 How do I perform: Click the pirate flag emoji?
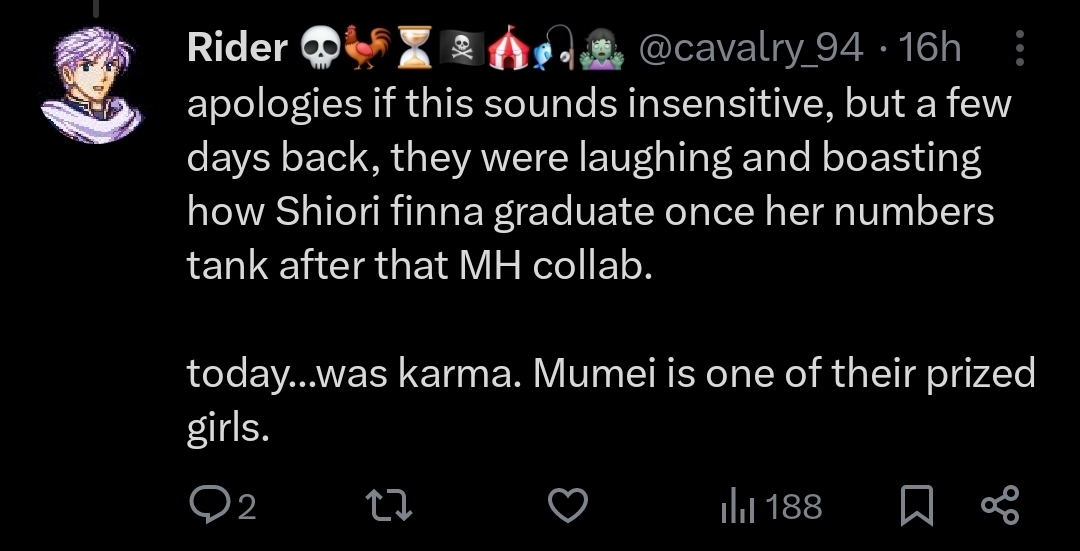[457, 48]
